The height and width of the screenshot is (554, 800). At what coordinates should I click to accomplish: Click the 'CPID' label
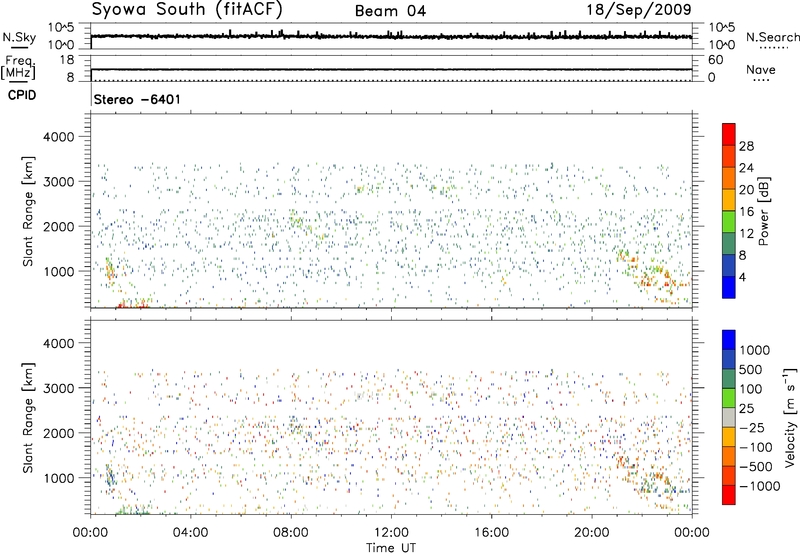tap(22, 95)
